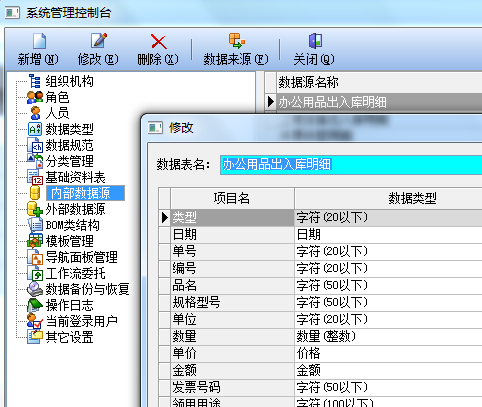This screenshot has width=482, height=407.
Task: Open 操作日志 tree node
Action: [69, 305]
